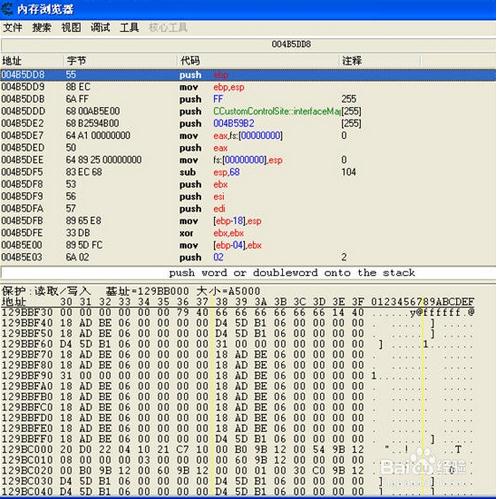Image resolution: width=497 pixels, height=499 pixels.
Task: Click hex dump row 129BBF40
Action: pyautogui.click(x=238, y=323)
